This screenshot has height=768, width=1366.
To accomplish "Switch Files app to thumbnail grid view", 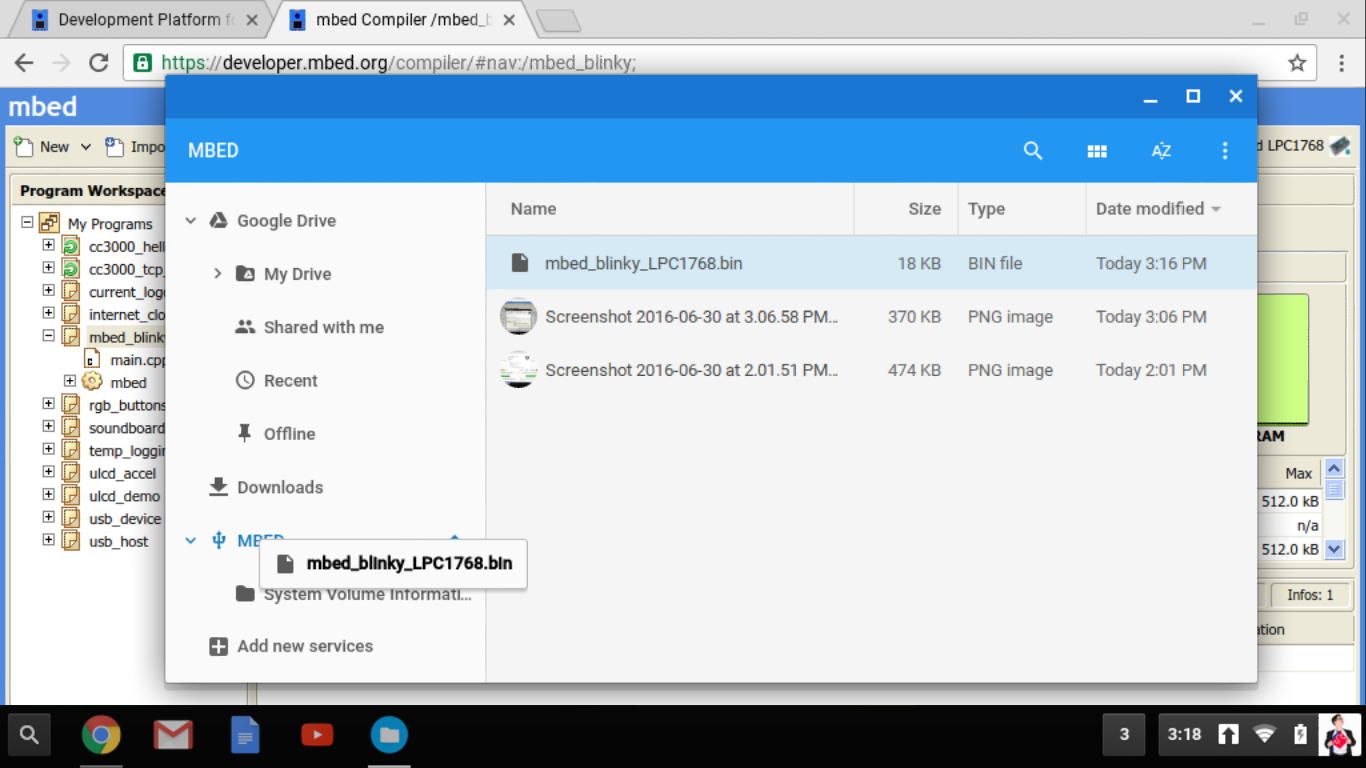I will tap(1097, 151).
